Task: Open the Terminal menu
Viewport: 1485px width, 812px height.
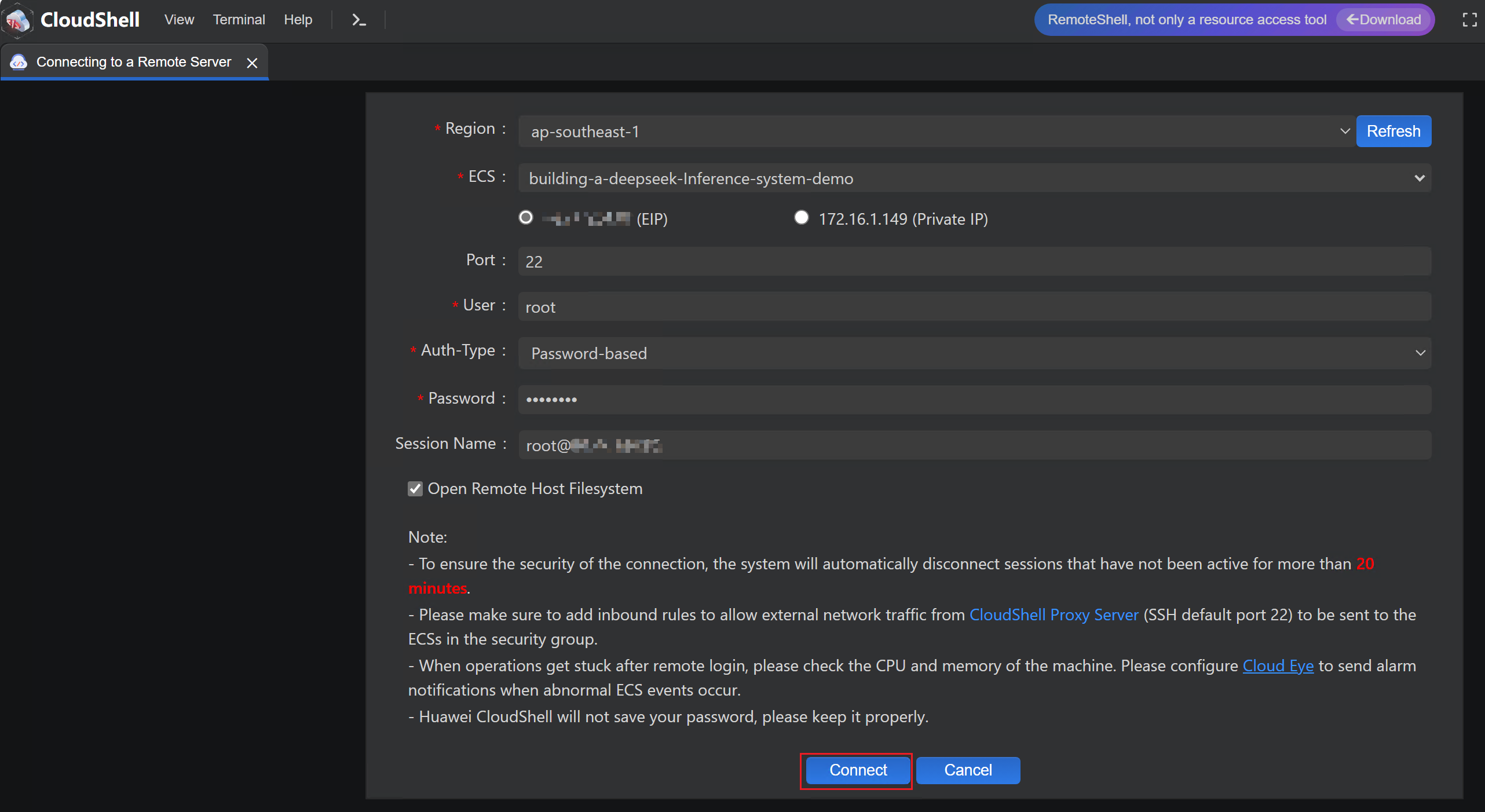Action: [239, 20]
